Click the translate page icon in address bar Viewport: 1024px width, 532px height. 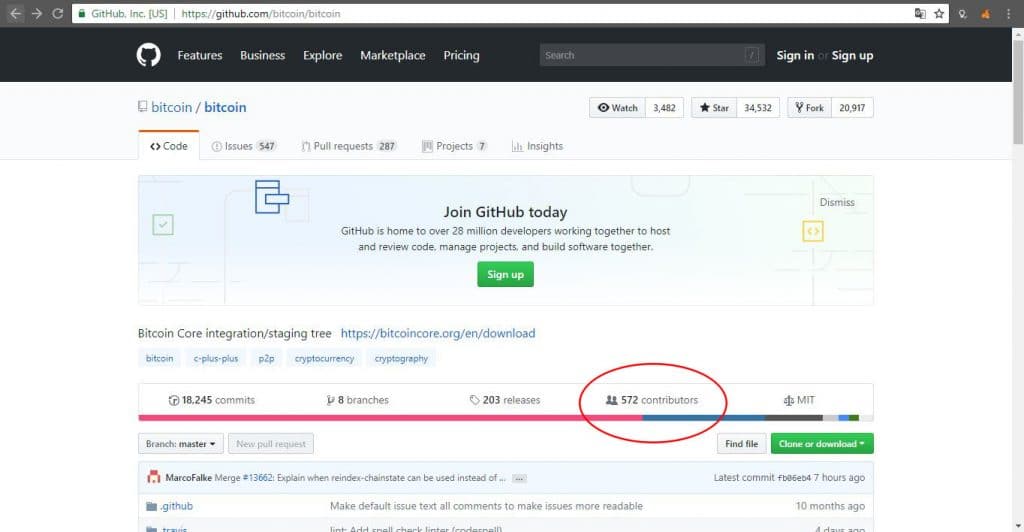(x=920, y=14)
